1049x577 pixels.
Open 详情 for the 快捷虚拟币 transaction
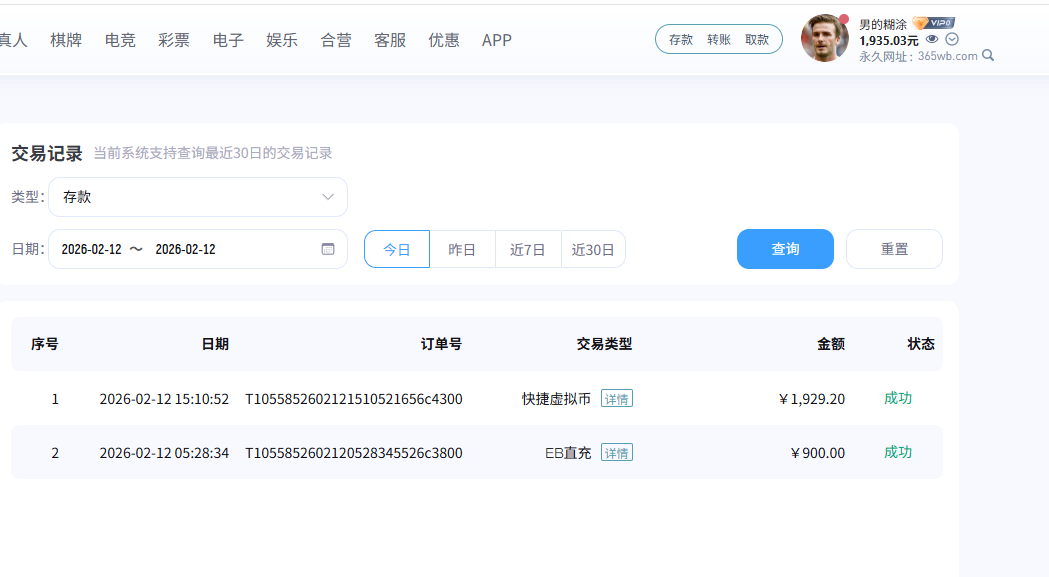[x=617, y=399]
